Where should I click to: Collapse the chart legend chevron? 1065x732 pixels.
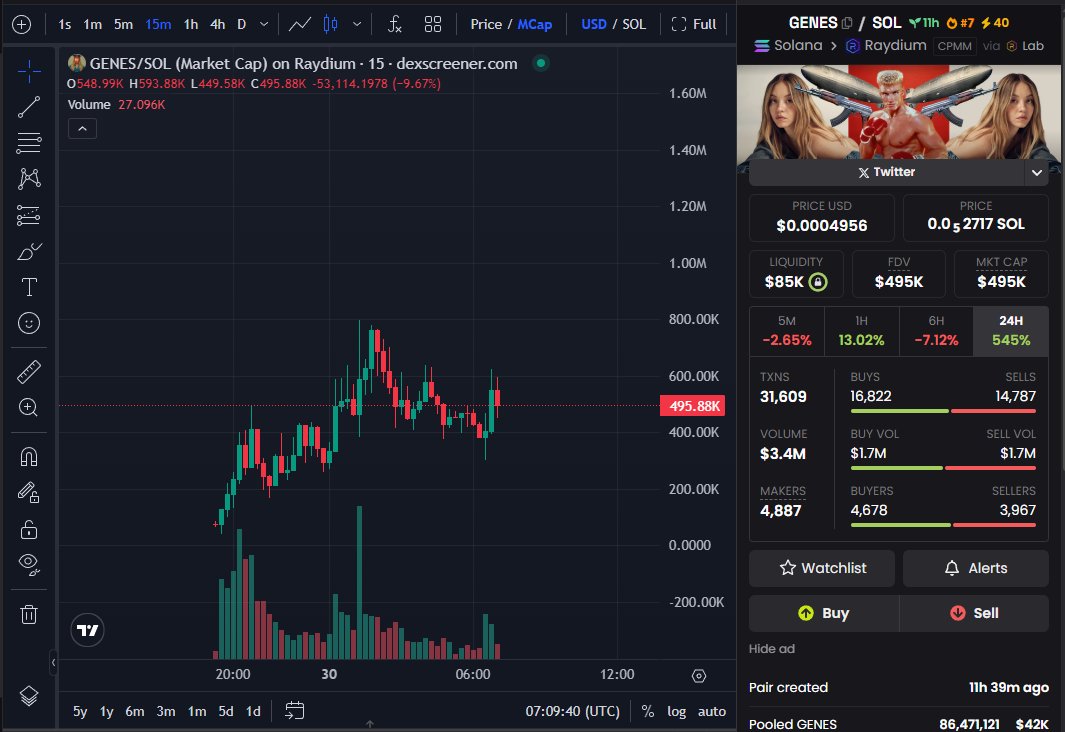point(82,128)
